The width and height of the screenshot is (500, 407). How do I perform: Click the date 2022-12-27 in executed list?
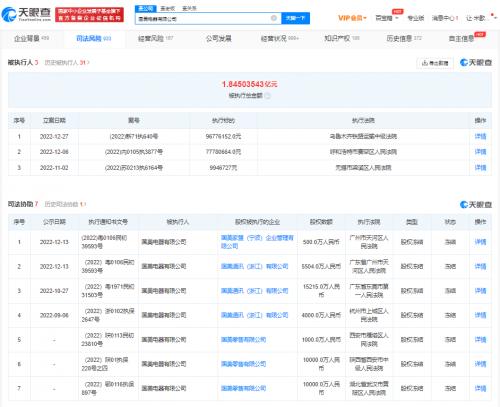(x=54, y=136)
